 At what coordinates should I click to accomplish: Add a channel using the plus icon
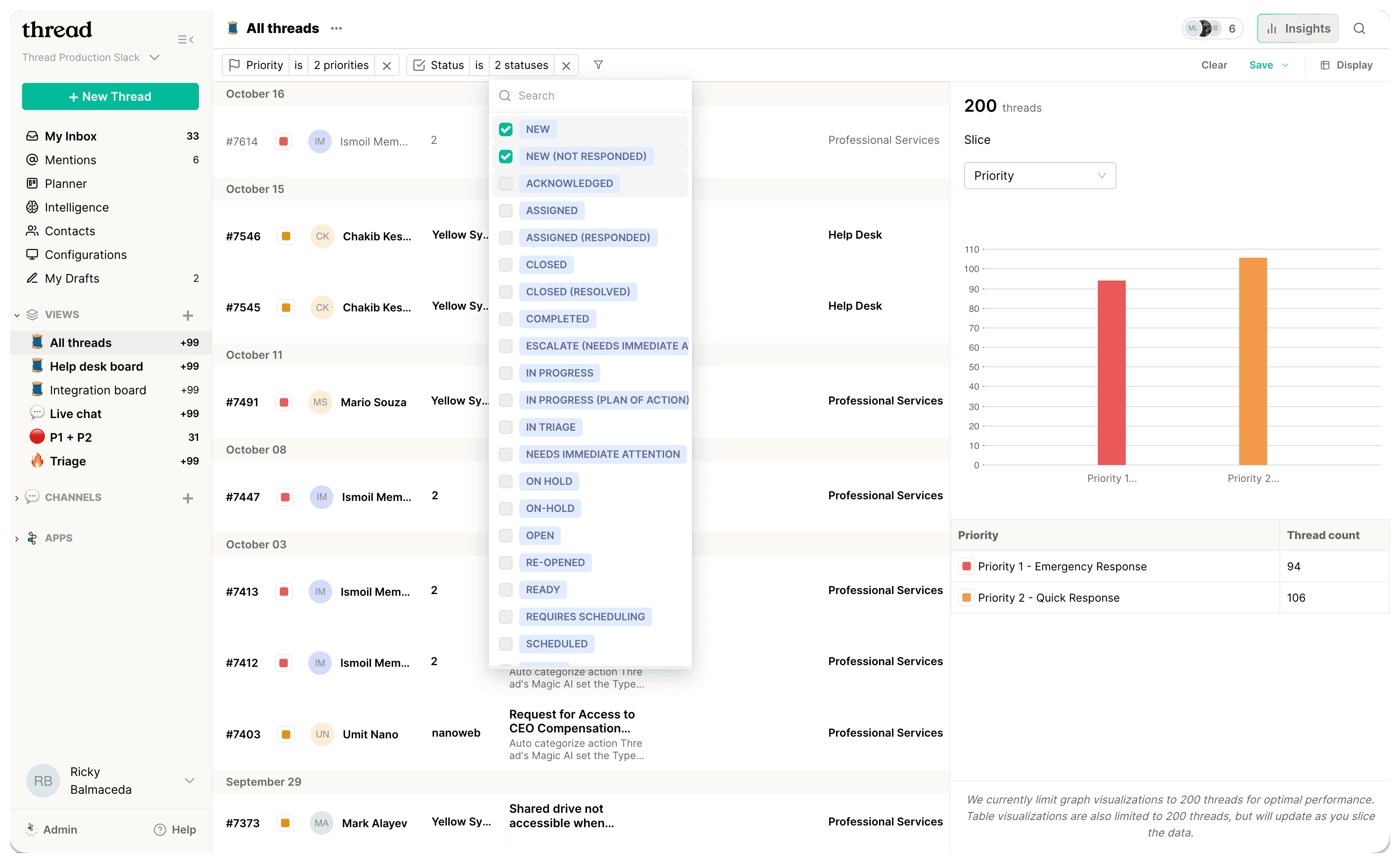[188, 498]
